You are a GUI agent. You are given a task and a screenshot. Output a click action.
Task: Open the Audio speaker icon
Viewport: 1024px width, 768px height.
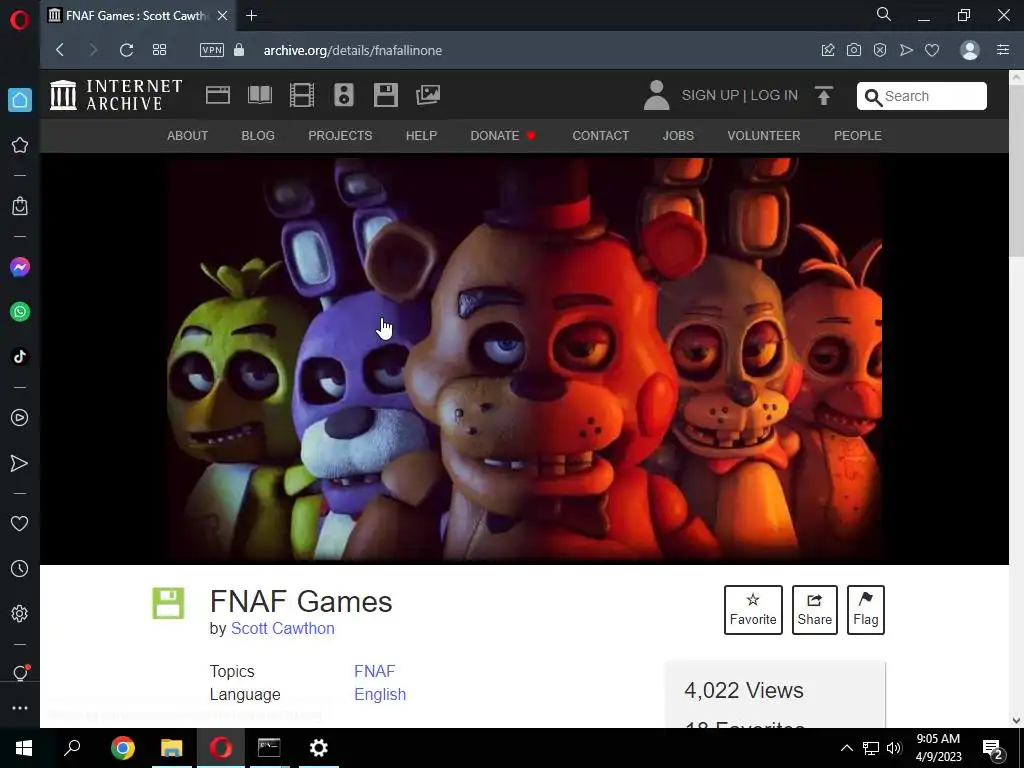[344, 95]
